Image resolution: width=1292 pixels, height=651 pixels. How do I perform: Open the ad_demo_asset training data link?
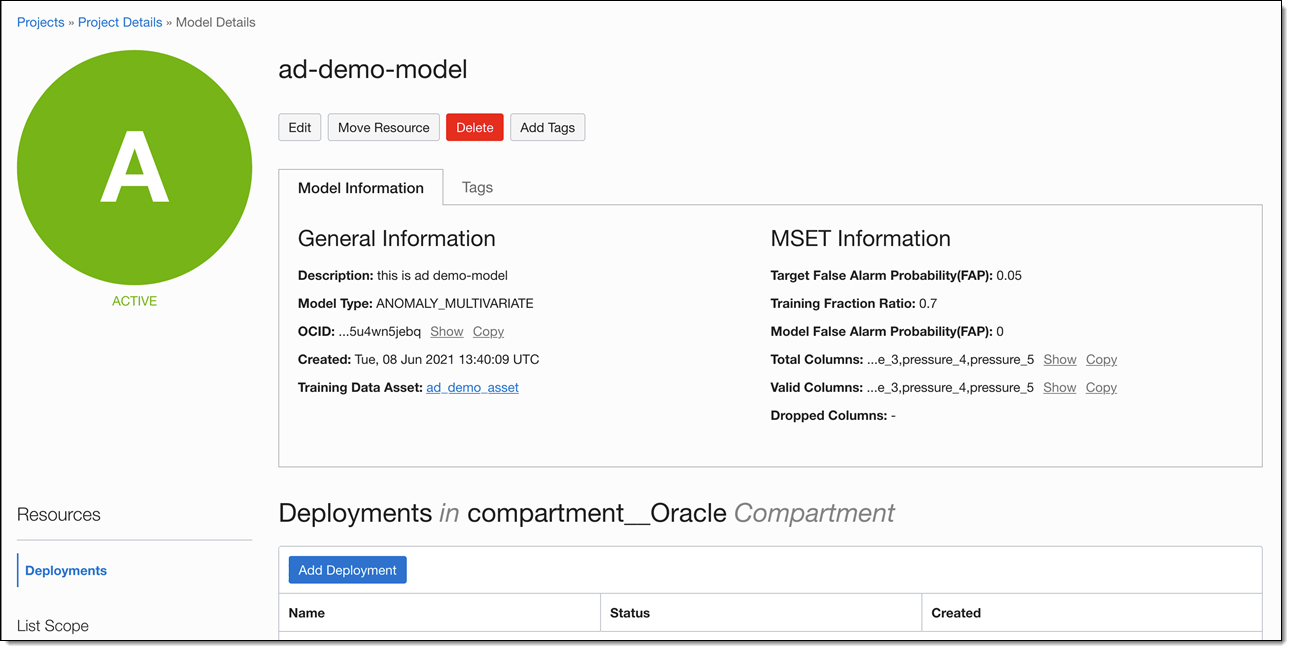point(472,387)
